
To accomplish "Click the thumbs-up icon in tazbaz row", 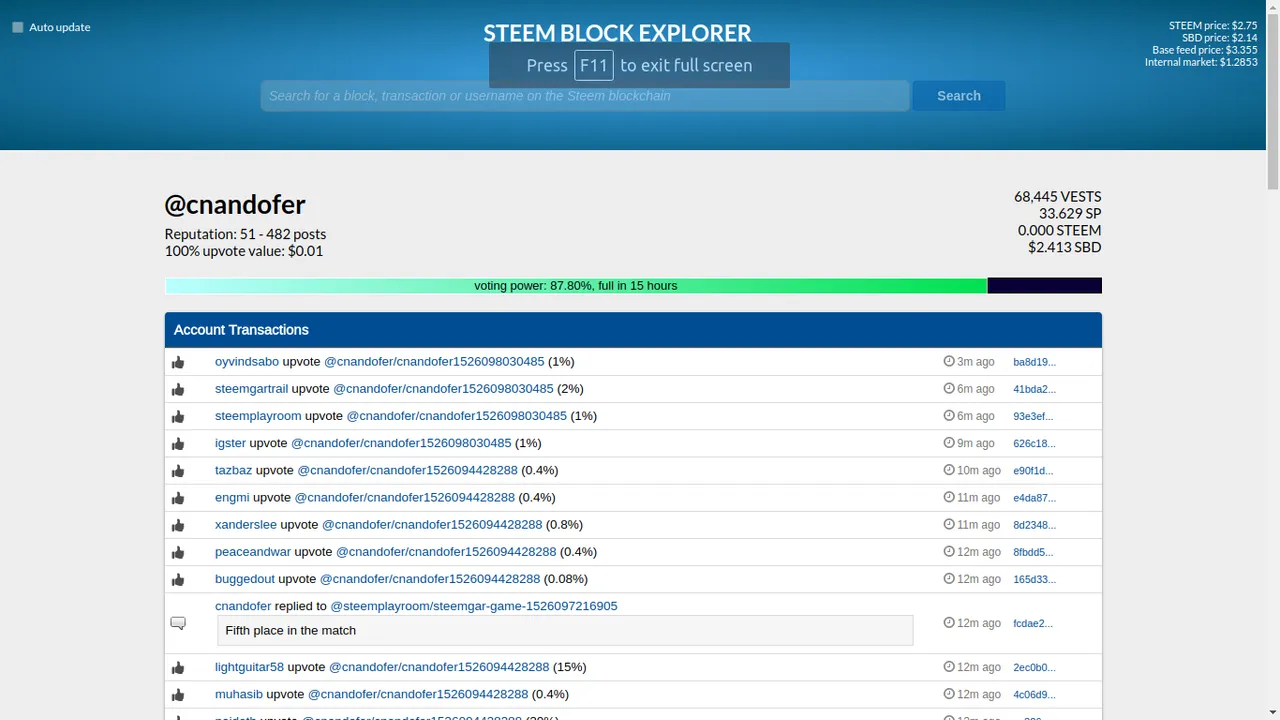I will pos(178,470).
